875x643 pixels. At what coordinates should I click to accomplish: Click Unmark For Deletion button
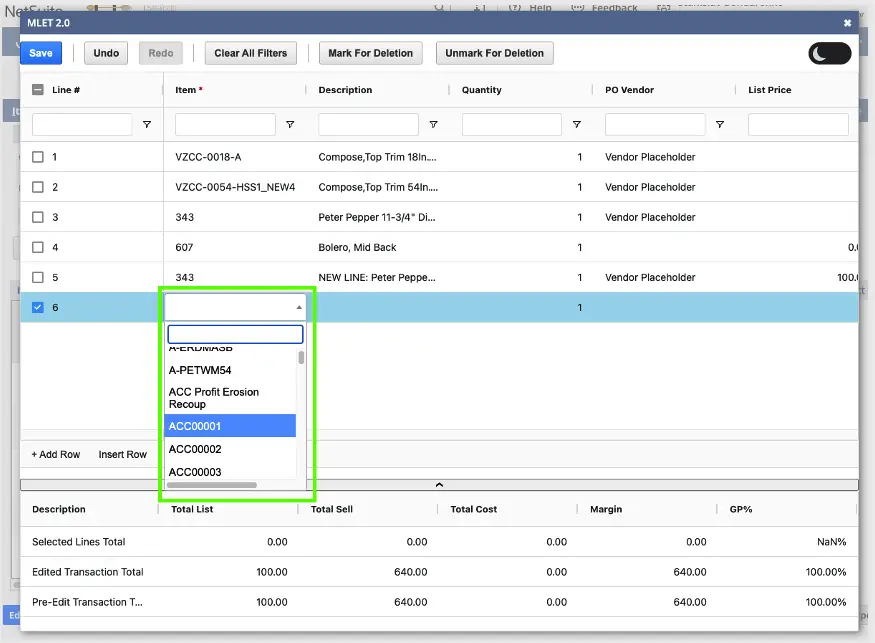coord(494,53)
